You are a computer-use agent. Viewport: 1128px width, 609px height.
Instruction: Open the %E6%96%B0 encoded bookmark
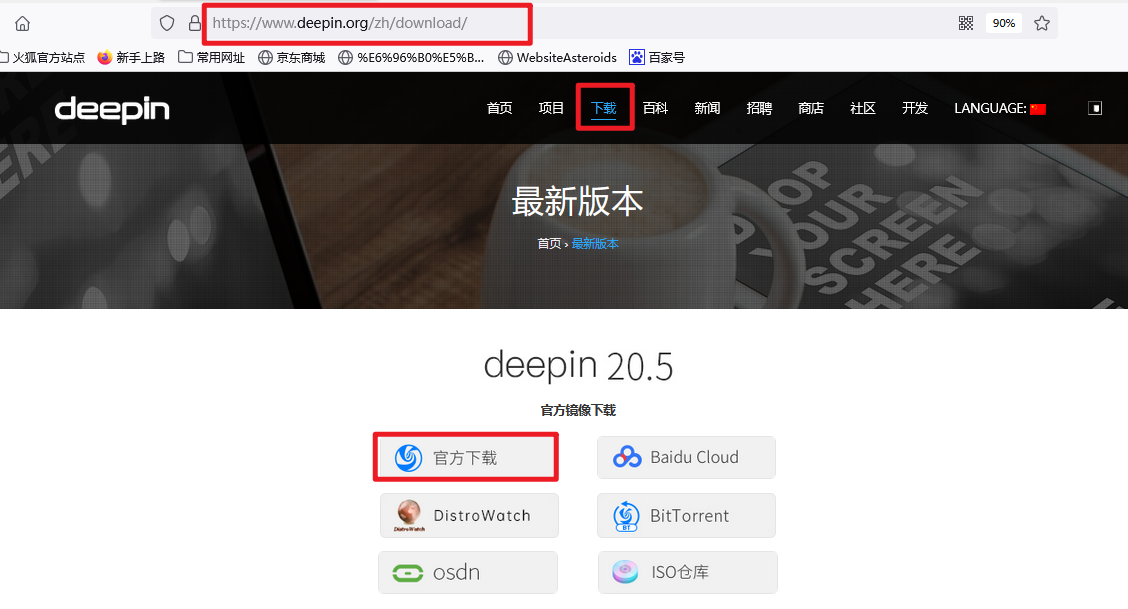tap(411, 58)
